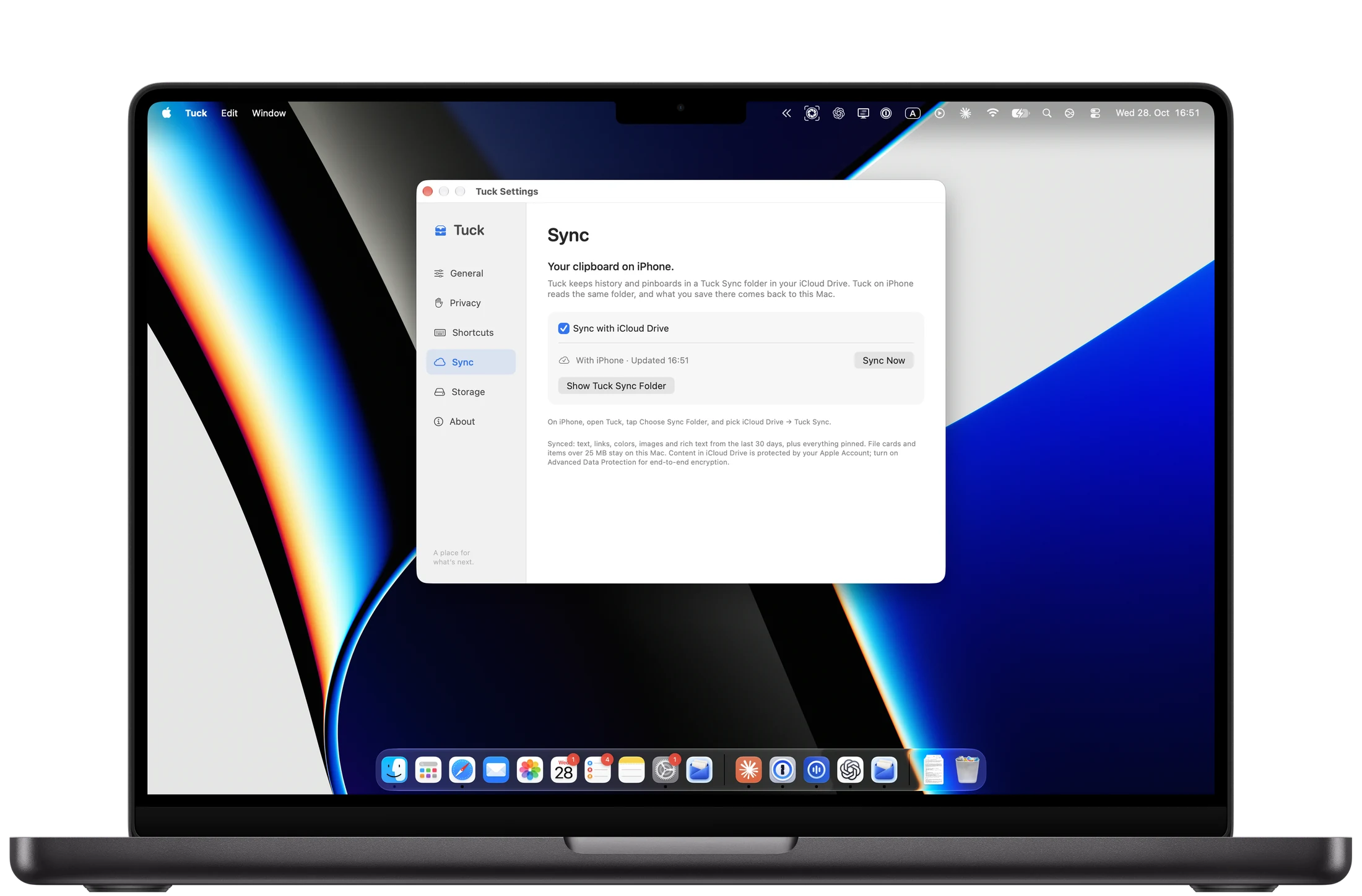Open Launchpad from the Dock
This screenshot has width=1362, height=896.
tap(428, 770)
